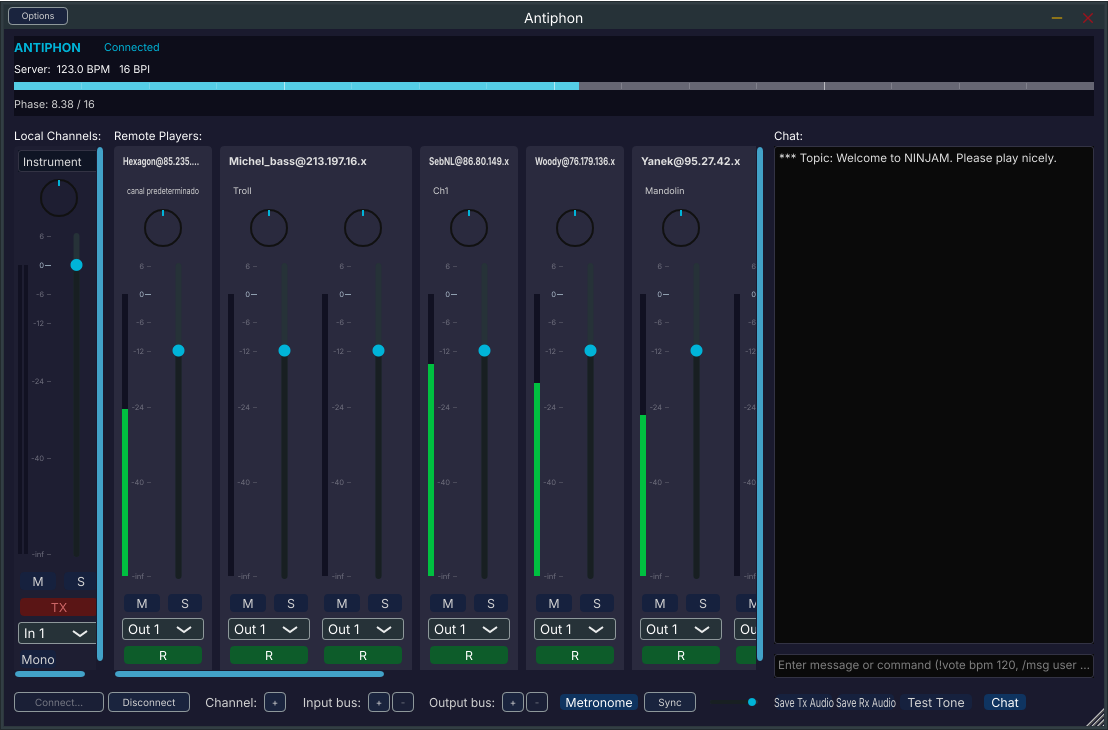Click the pan knob for Hexagon's channel
Image resolution: width=1108 pixels, height=730 pixels.
pyautogui.click(x=163, y=228)
